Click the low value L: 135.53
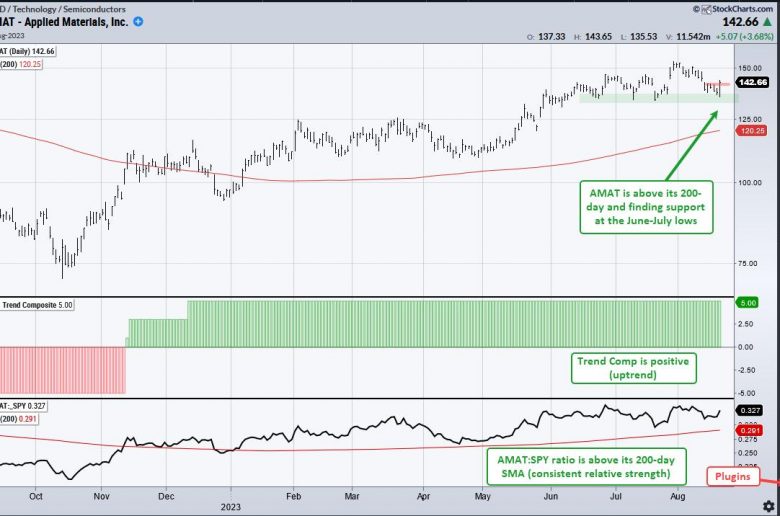 pos(639,37)
